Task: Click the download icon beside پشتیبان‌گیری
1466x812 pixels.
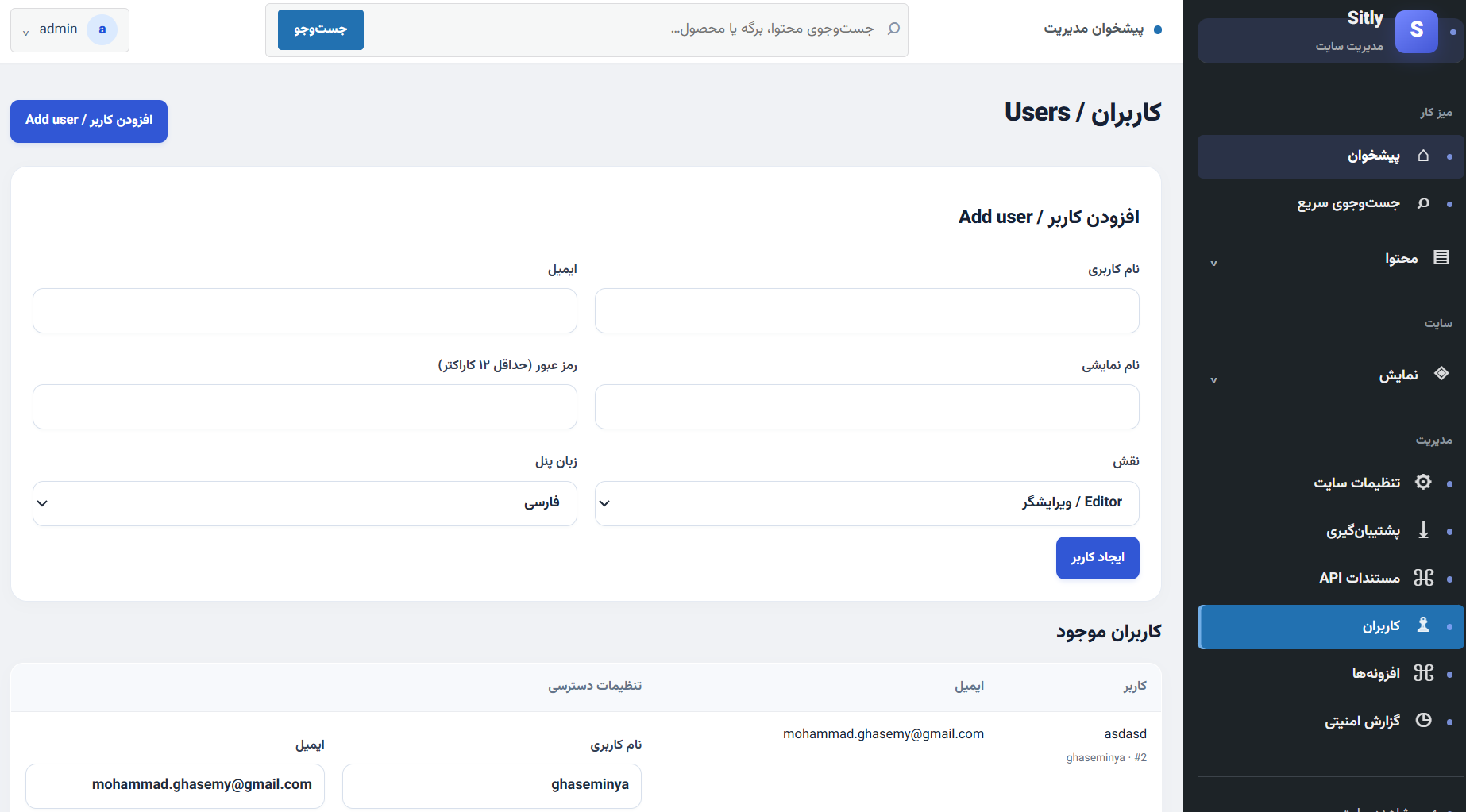Action: 1423,530
